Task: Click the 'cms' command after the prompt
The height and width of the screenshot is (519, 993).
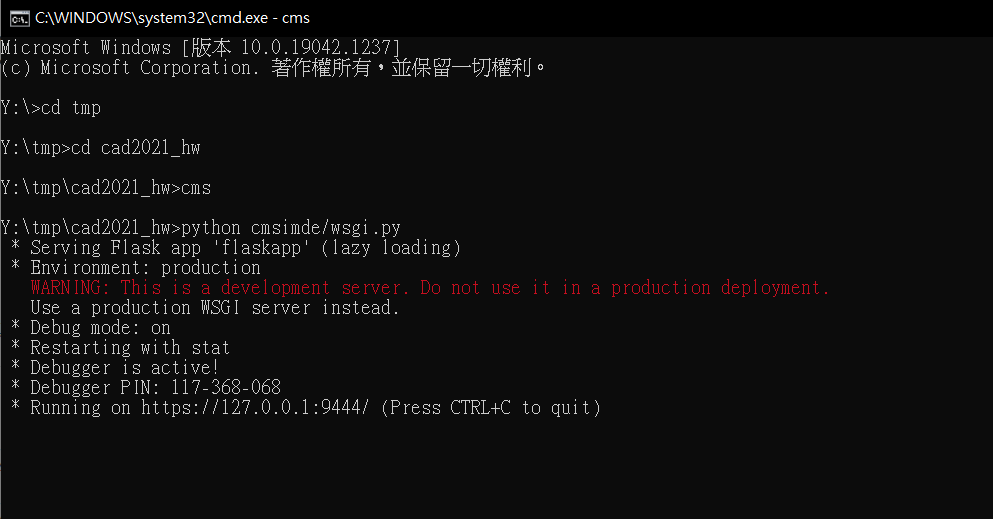Action: [x=196, y=188]
